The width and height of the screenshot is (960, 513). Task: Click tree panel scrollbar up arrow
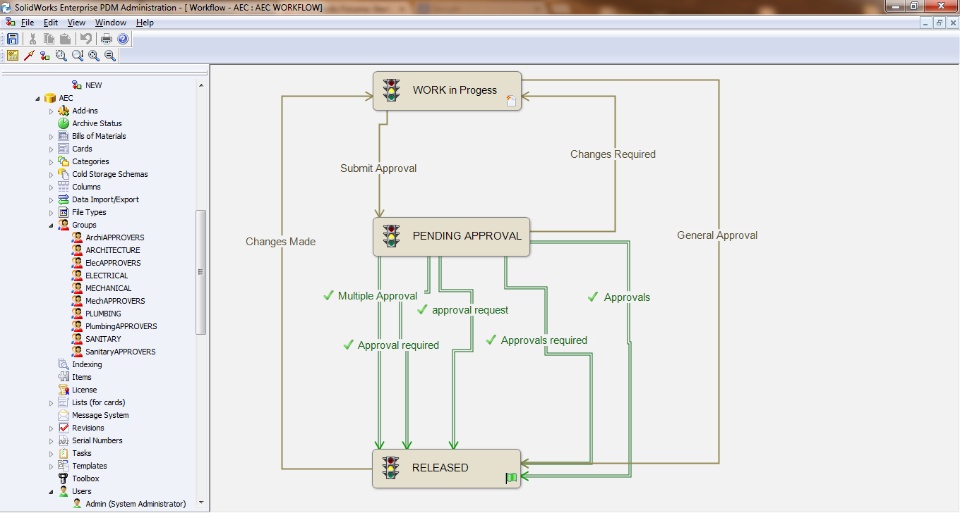201,86
